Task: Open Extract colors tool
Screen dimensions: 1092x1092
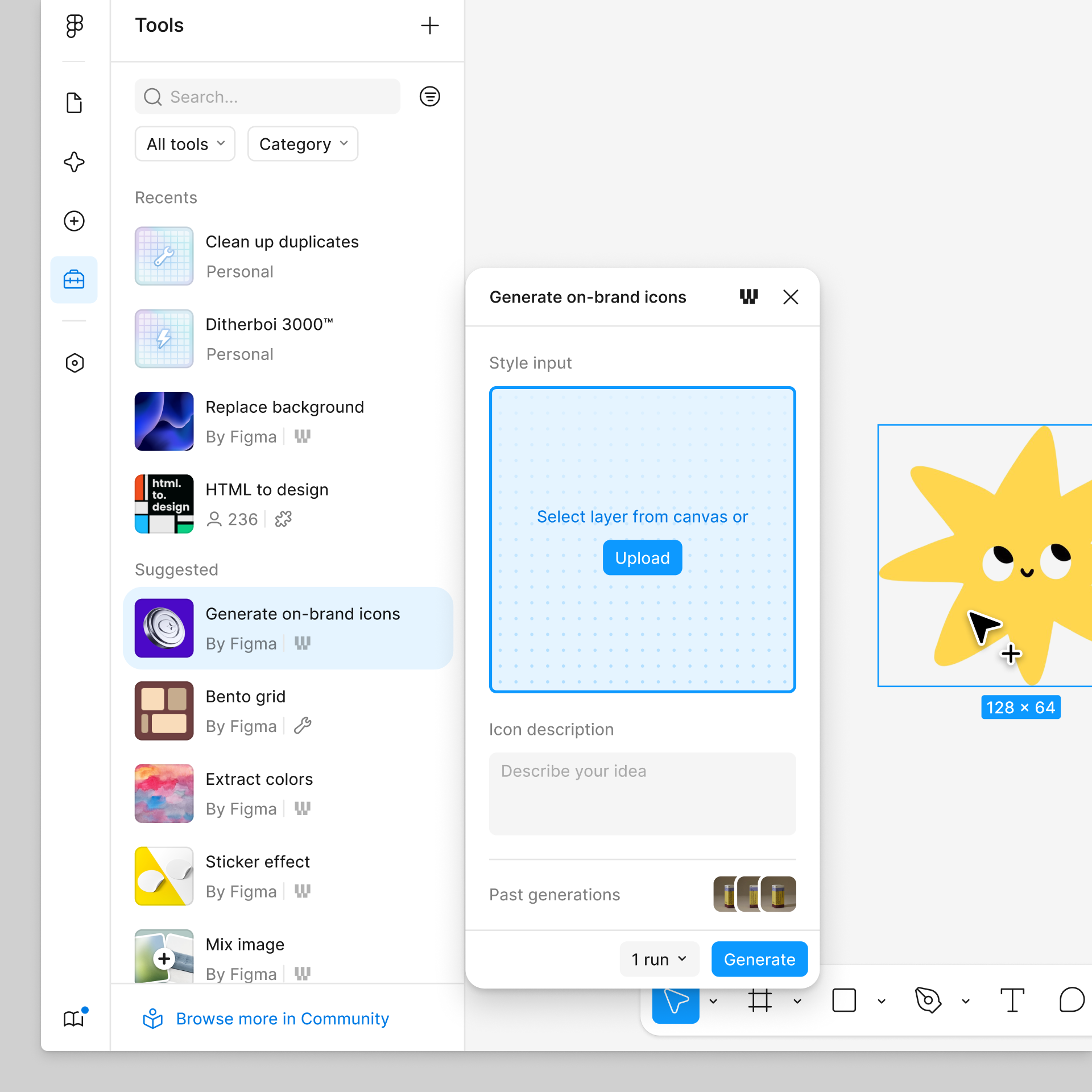Action: (288, 793)
